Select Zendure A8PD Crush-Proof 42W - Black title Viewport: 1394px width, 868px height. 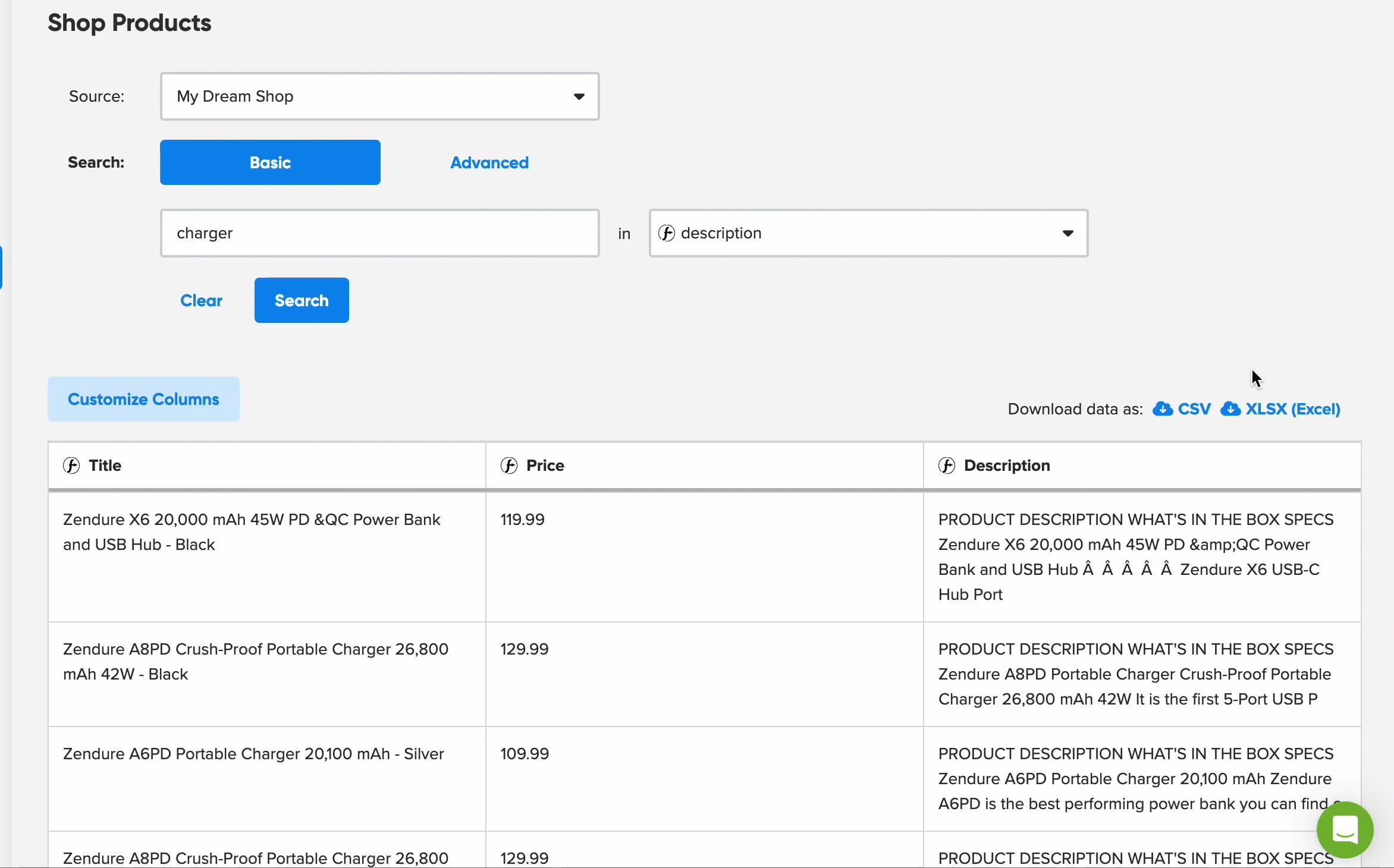[x=256, y=662]
